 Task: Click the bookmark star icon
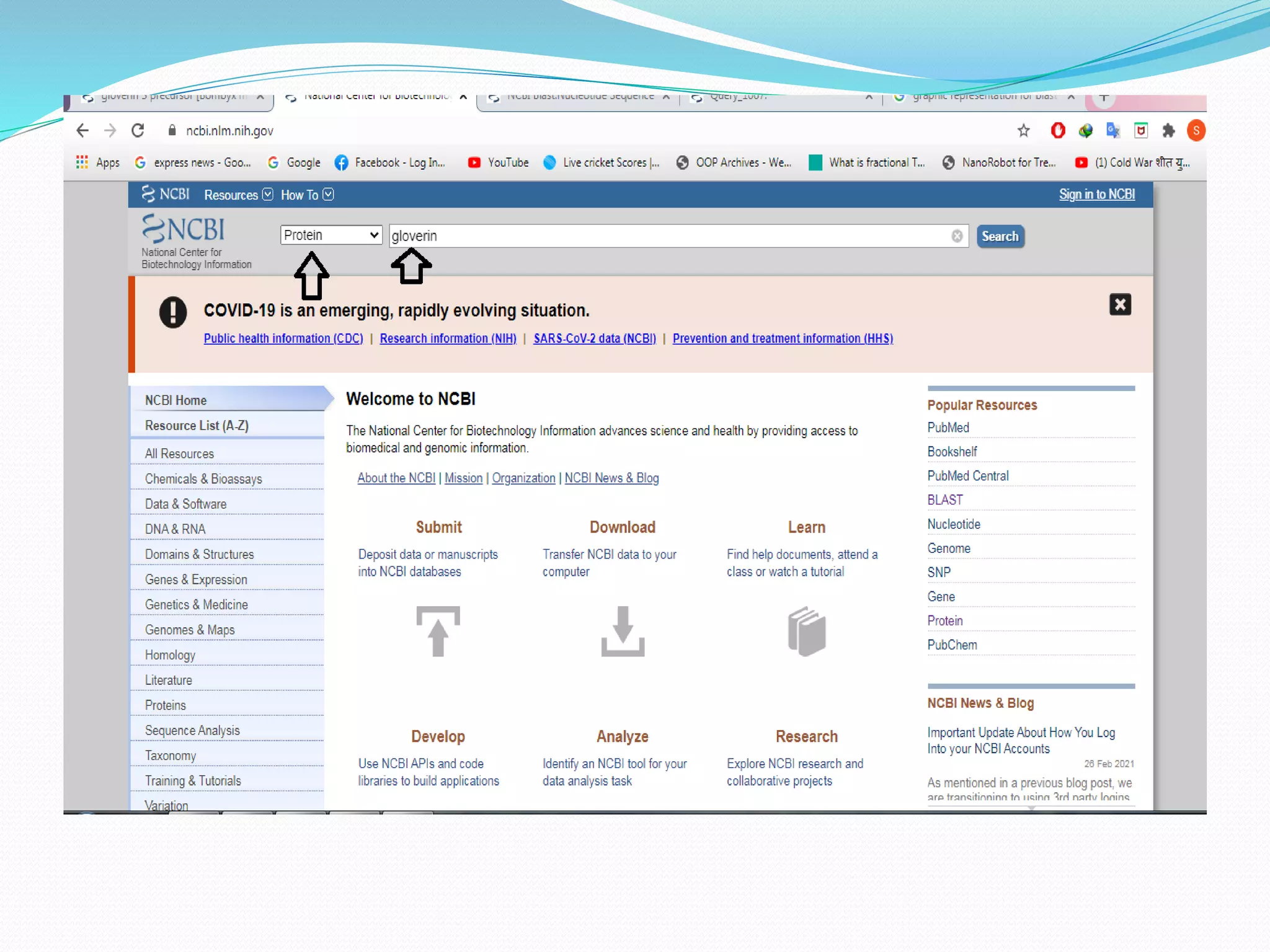click(1023, 130)
